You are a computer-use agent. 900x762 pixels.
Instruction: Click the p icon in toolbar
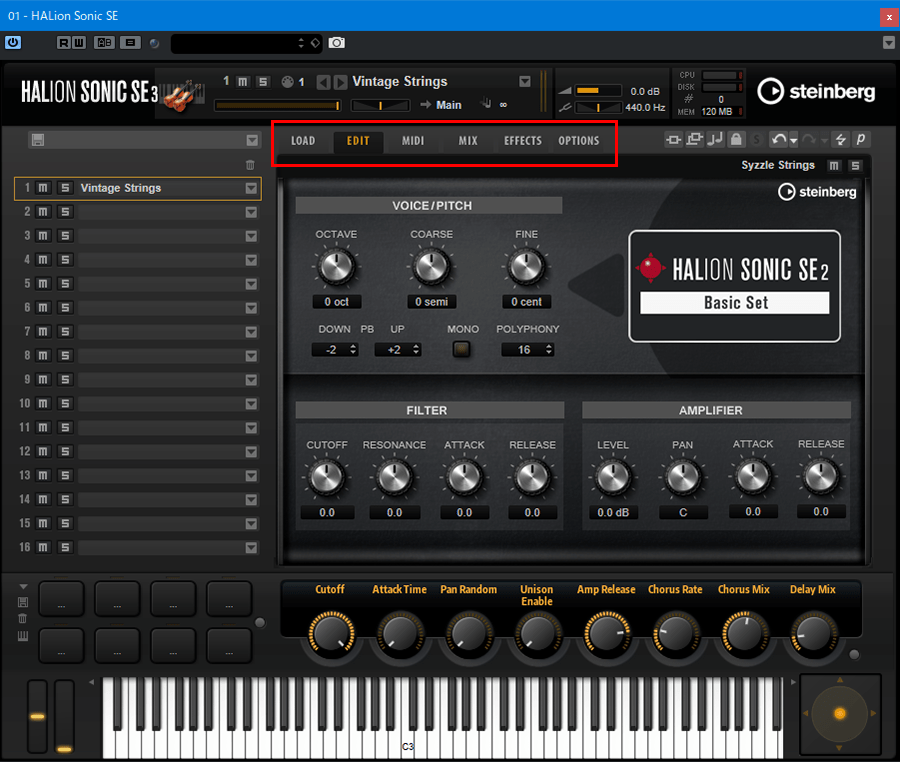pyautogui.click(x=861, y=139)
